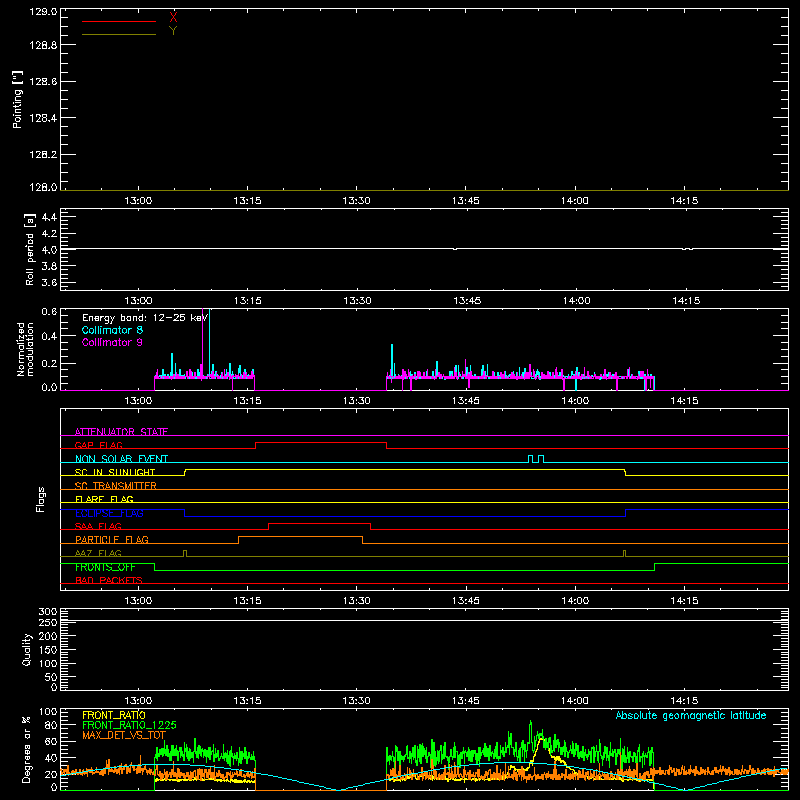Select the 'FRONT_RATIO_1225' legend entry
Viewport: 800px width, 800px height.
pyautogui.click(x=129, y=725)
